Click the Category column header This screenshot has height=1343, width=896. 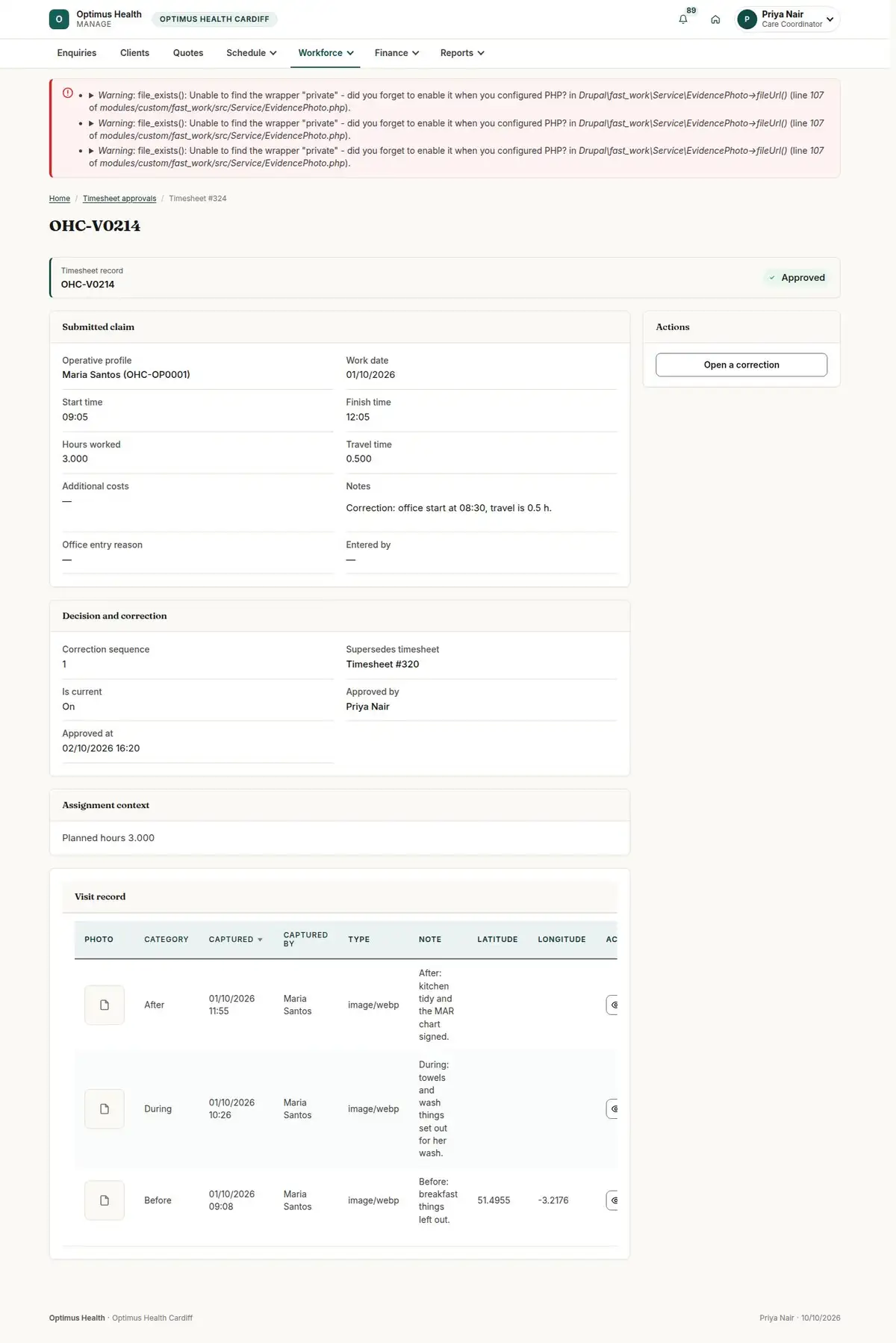167,940
